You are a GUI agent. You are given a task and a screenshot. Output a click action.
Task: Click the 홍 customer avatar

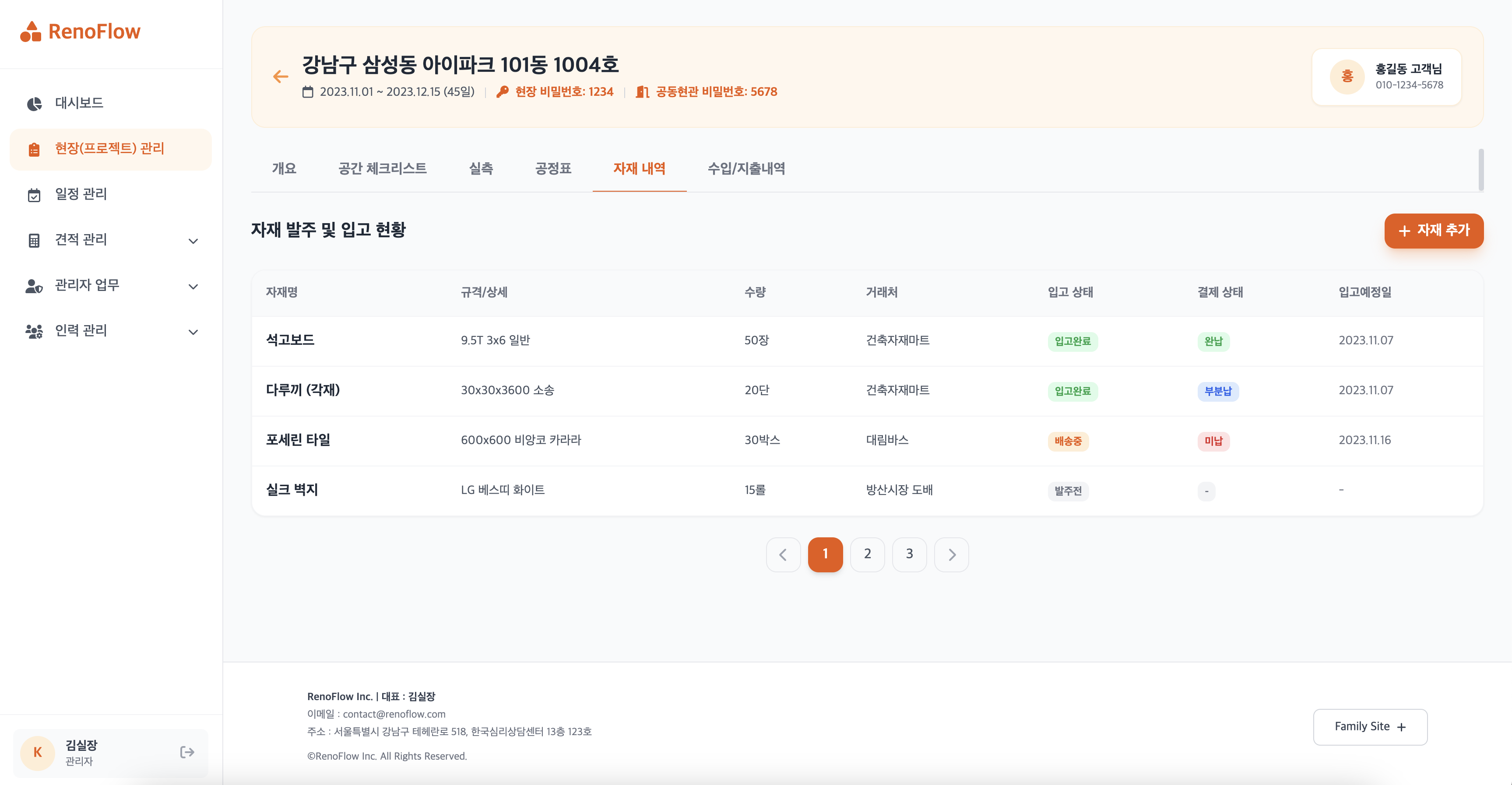point(1347,77)
